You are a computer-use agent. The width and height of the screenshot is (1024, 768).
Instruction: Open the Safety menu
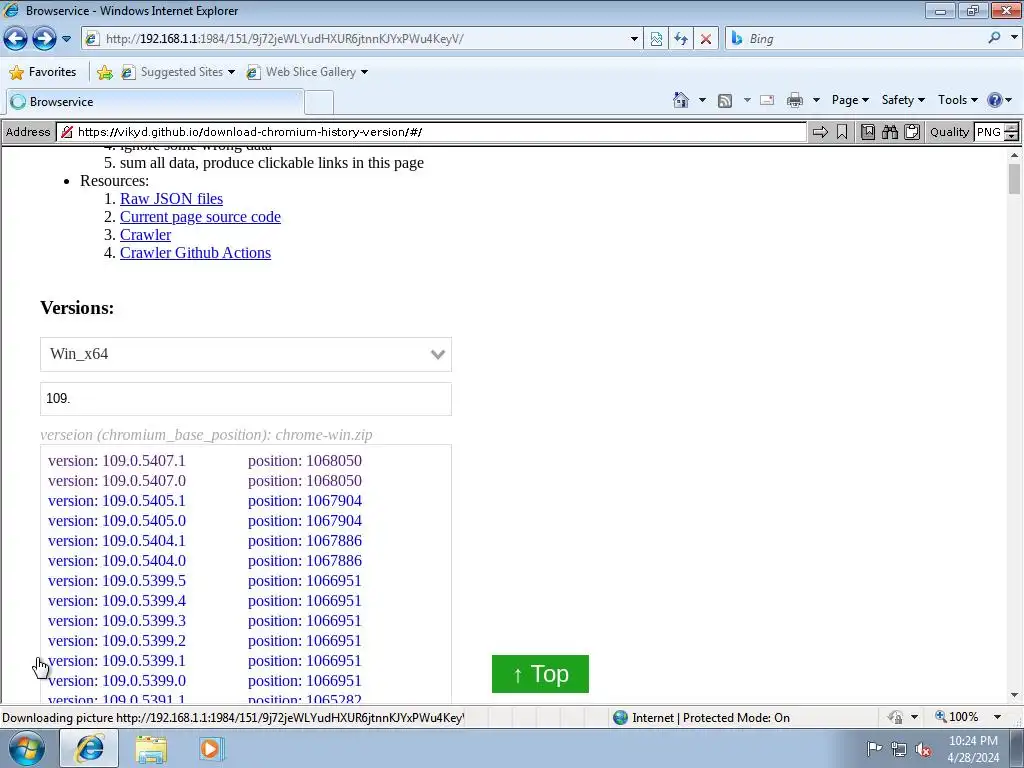tap(903, 100)
